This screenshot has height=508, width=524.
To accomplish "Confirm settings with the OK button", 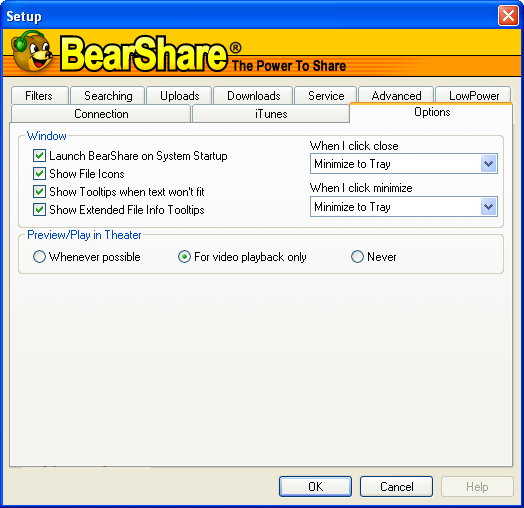I will tap(315, 486).
